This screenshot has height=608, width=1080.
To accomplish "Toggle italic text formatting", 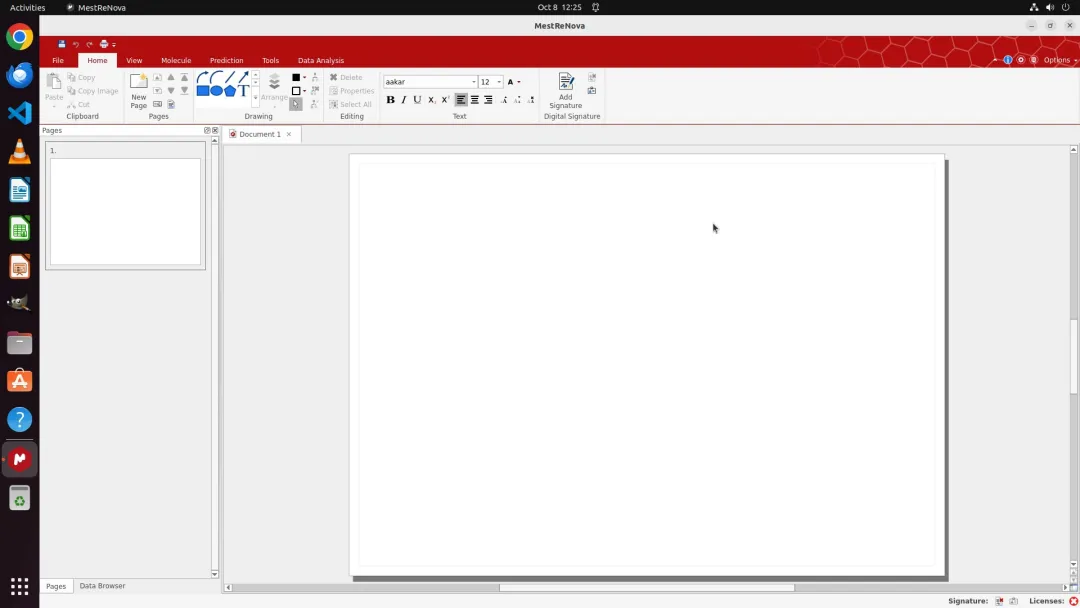I will point(404,100).
